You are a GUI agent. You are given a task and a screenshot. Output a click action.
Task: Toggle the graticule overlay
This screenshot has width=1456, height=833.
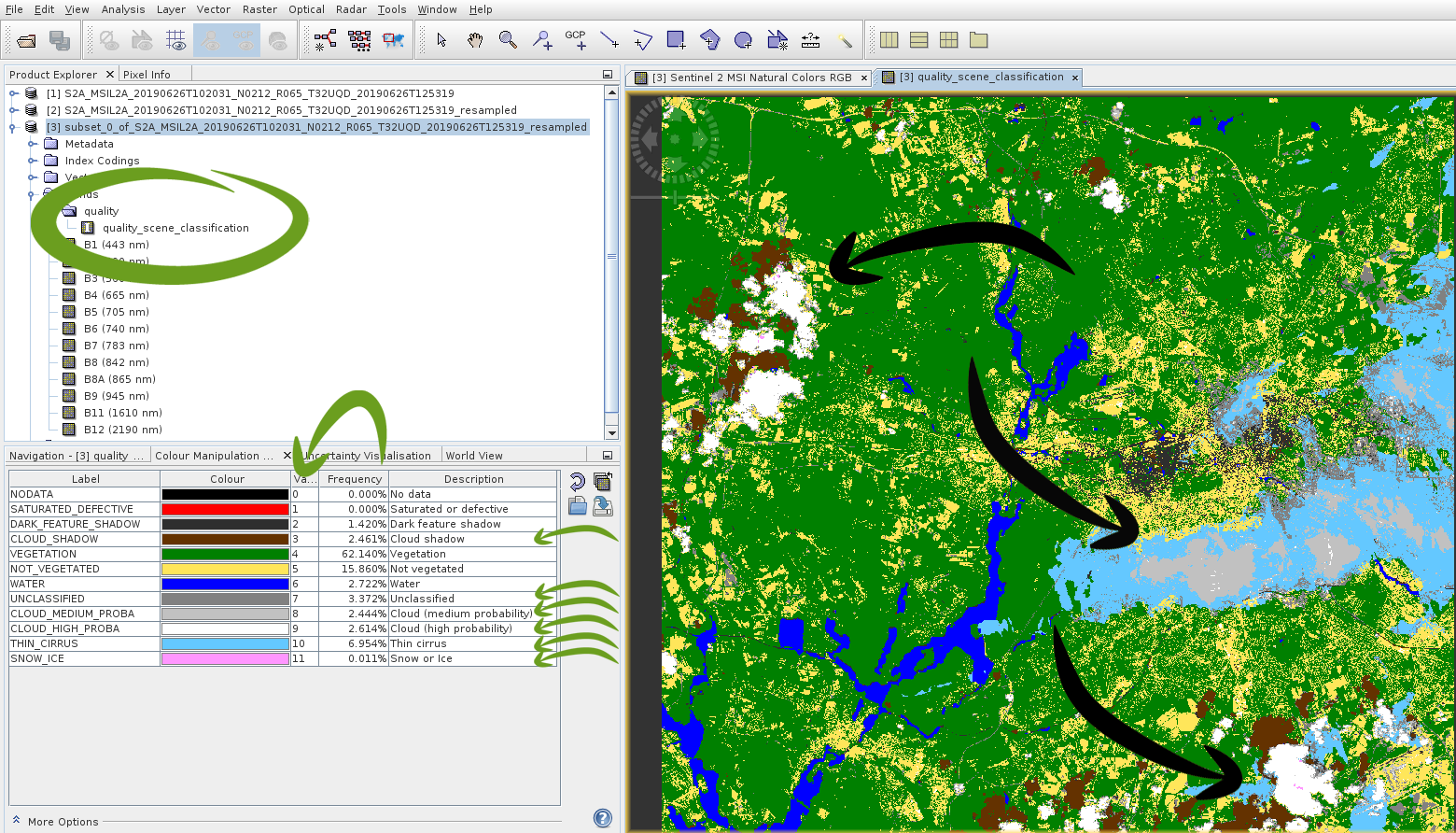click(175, 40)
